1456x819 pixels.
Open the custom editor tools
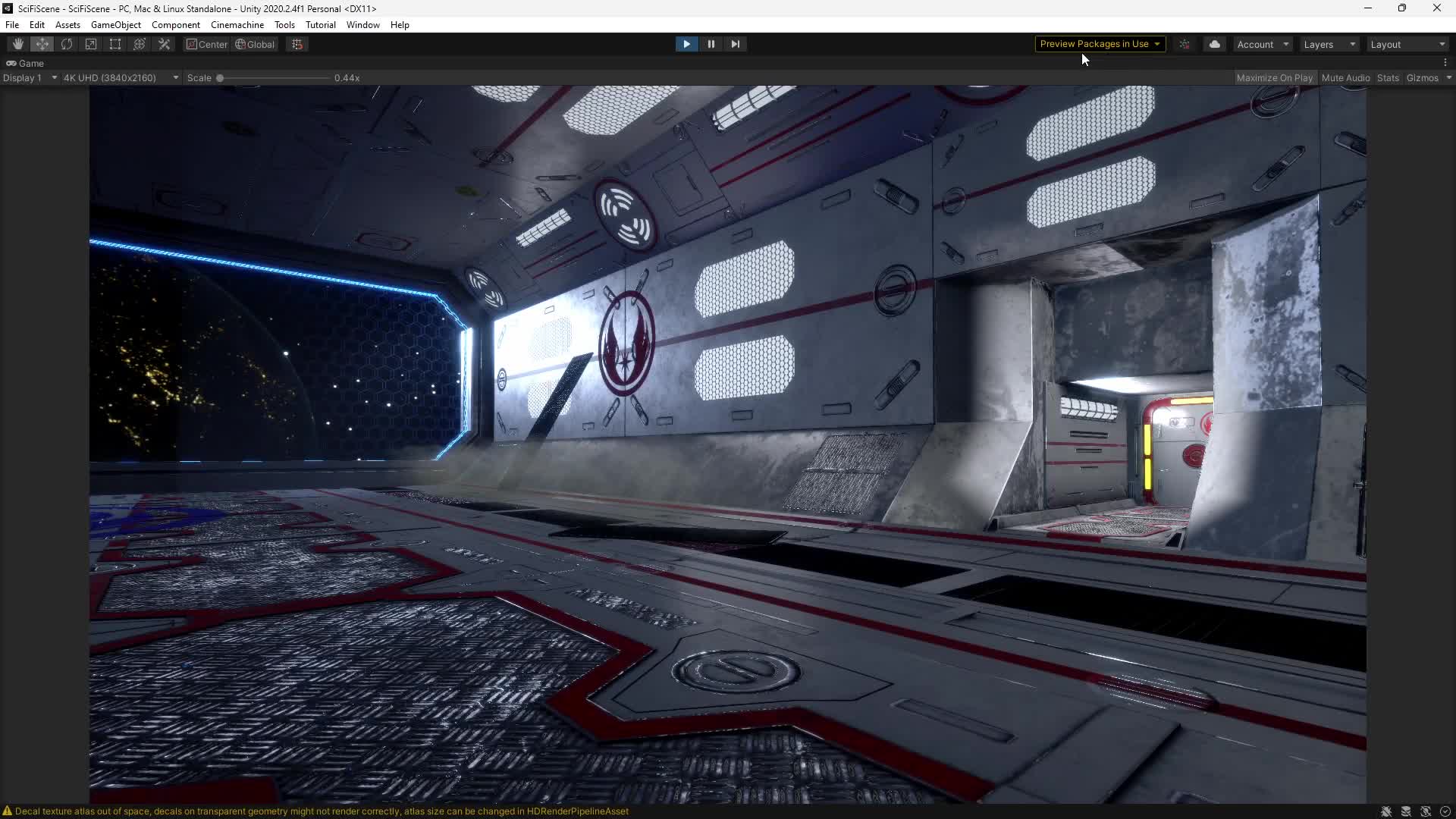tap(164, 44)
